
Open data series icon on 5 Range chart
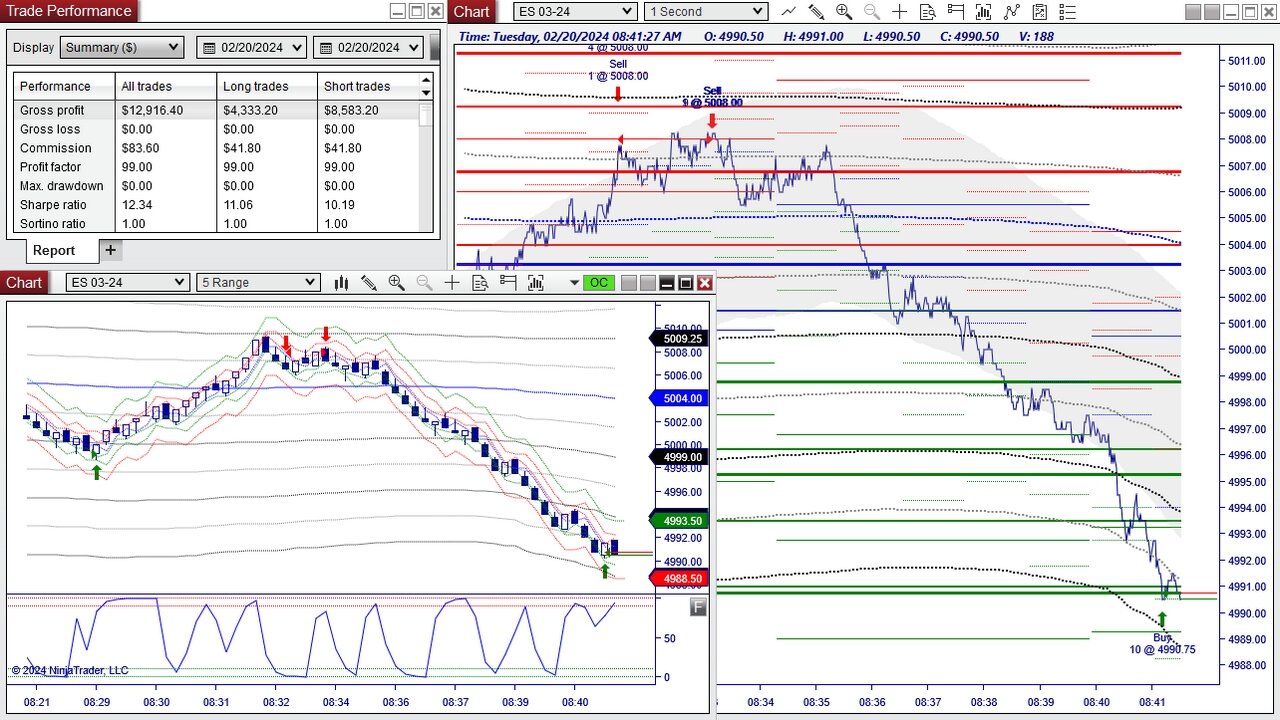pyautogui.click(x=535, y=283)
